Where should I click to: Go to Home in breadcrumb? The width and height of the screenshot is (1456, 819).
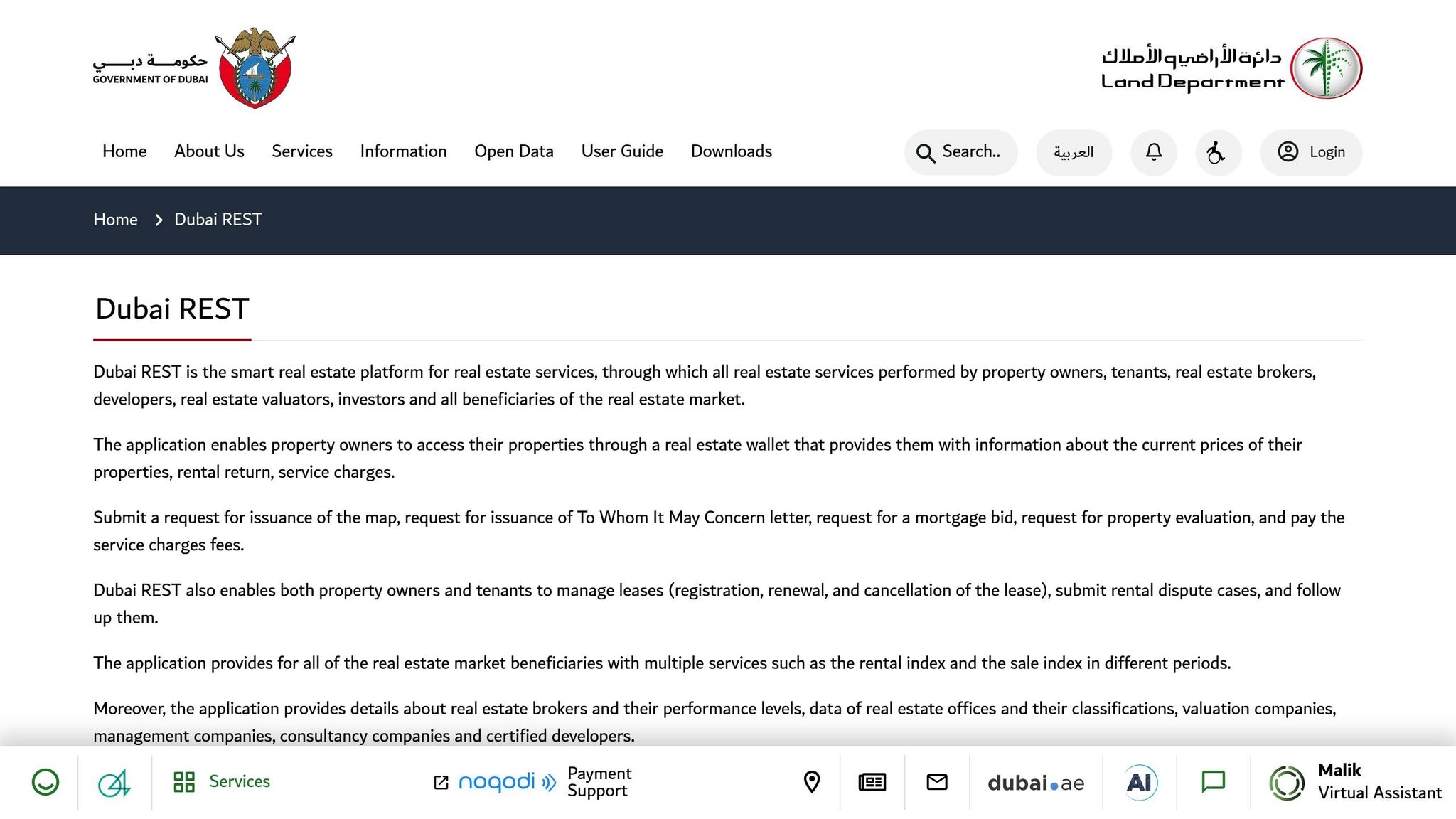(x=115, y=220)
